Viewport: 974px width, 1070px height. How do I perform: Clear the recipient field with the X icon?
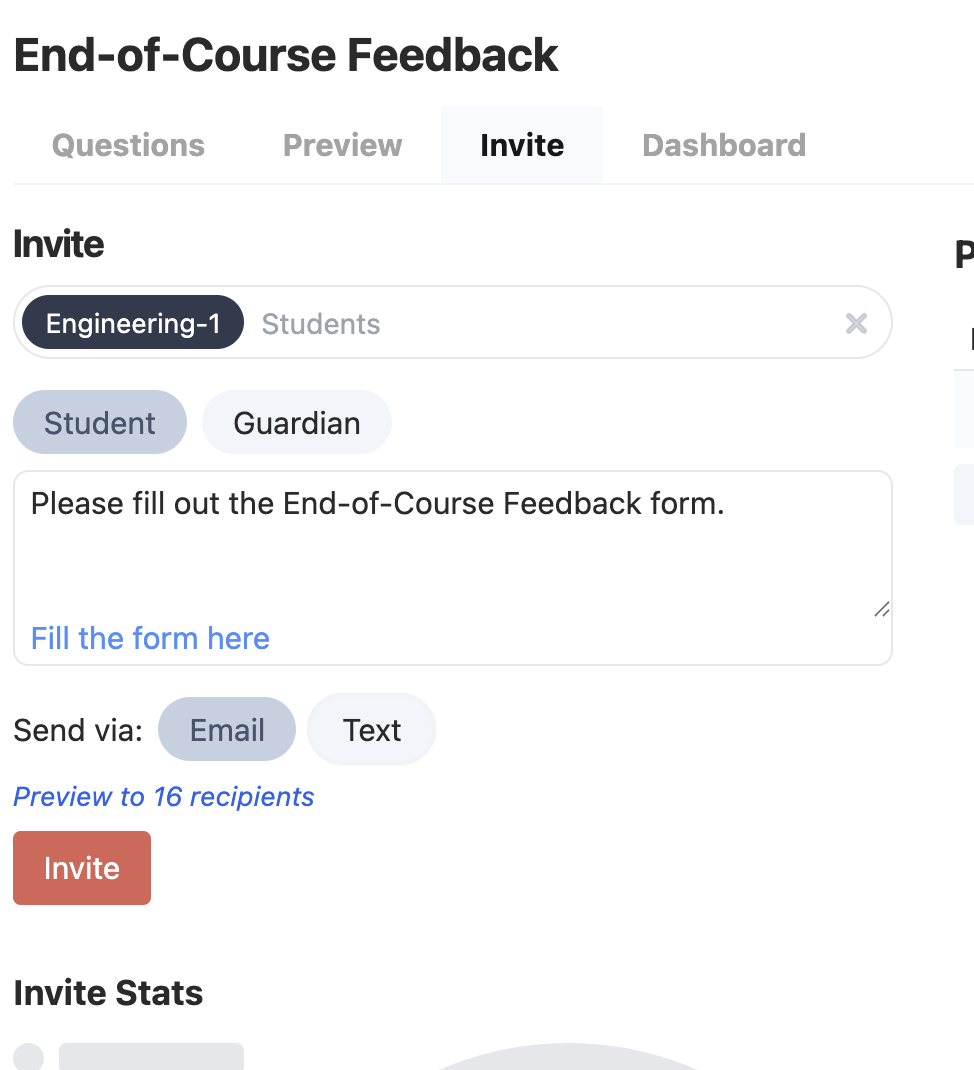pos(856,323)
